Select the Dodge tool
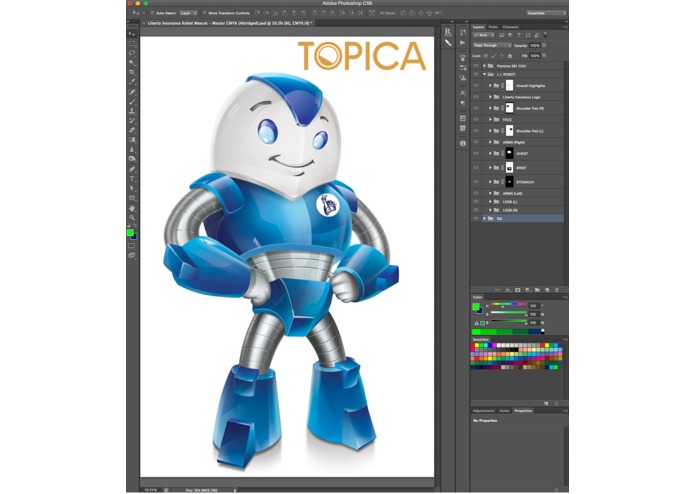 pyautogui.click(x=132, y=159)
